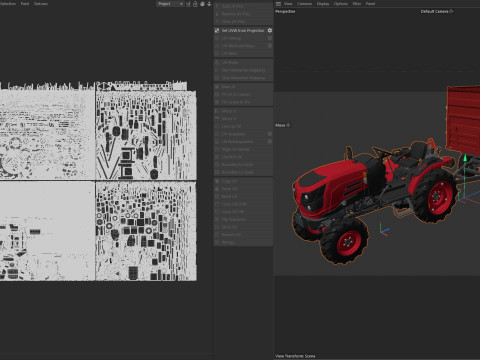Select the Remove UV Pins command
The width and height of the screenshot is (480, 360).
pyautogui.click(x=243, y=14)
